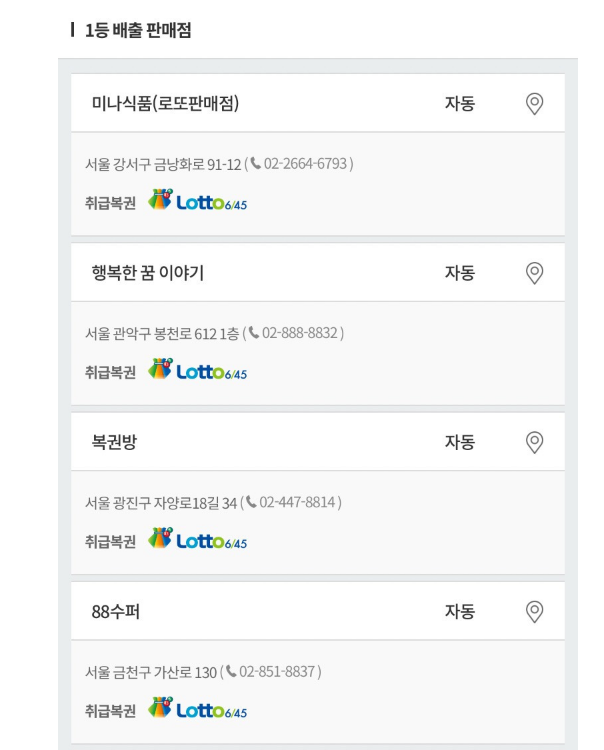Select store name 미나식품(로또판매점)
The image size is (604, 750).
165,104
